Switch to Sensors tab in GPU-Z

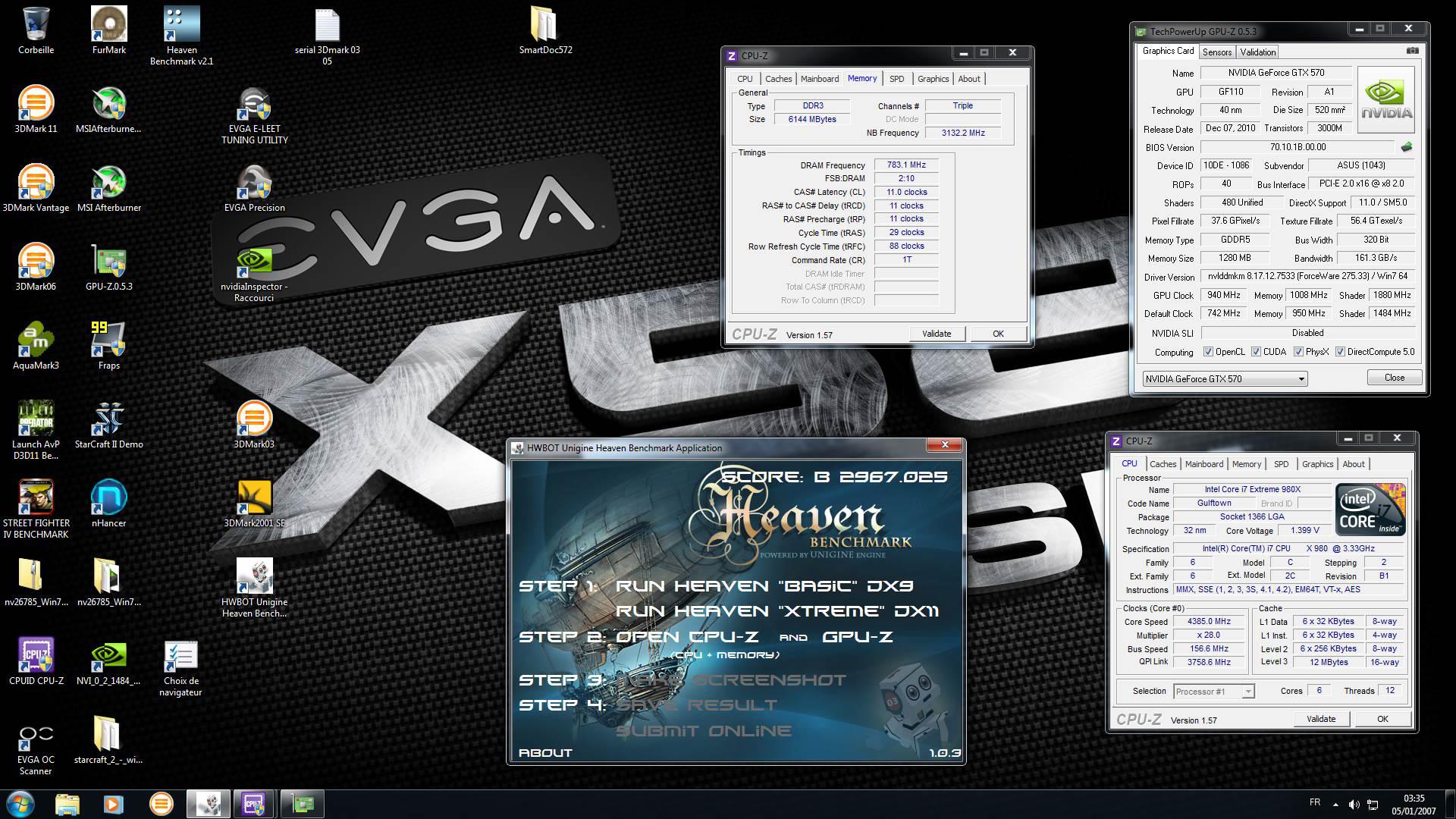[1217, 52]
